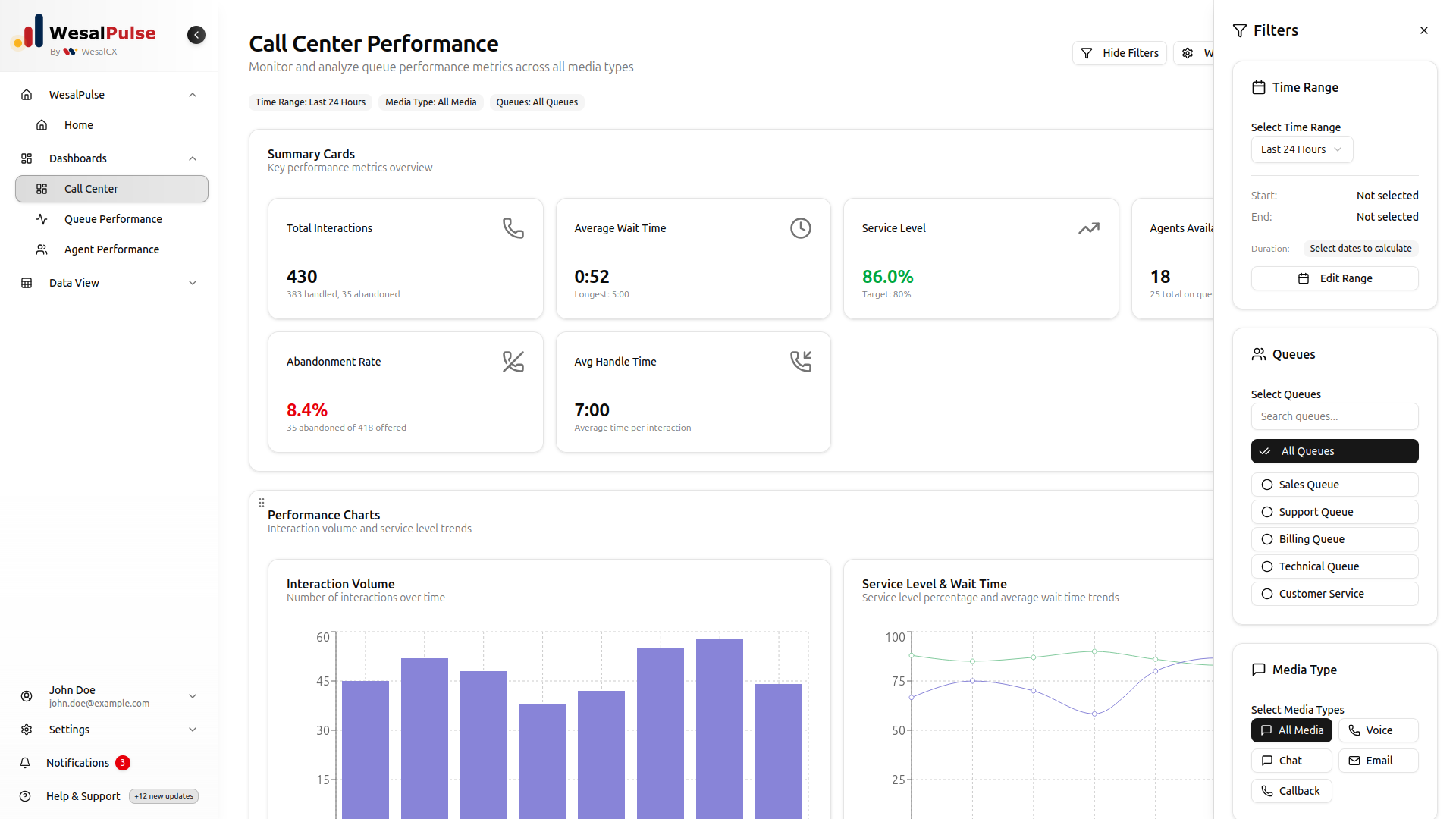Click the funnel icon in the Filters panel header

[1241, 30]
